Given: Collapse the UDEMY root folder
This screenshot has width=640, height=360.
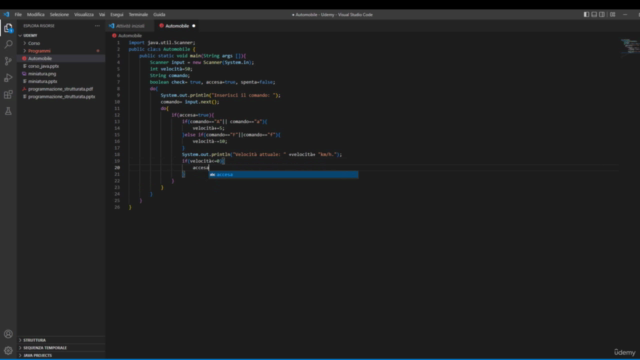Looking at the screenshot, I should point(61,36).
